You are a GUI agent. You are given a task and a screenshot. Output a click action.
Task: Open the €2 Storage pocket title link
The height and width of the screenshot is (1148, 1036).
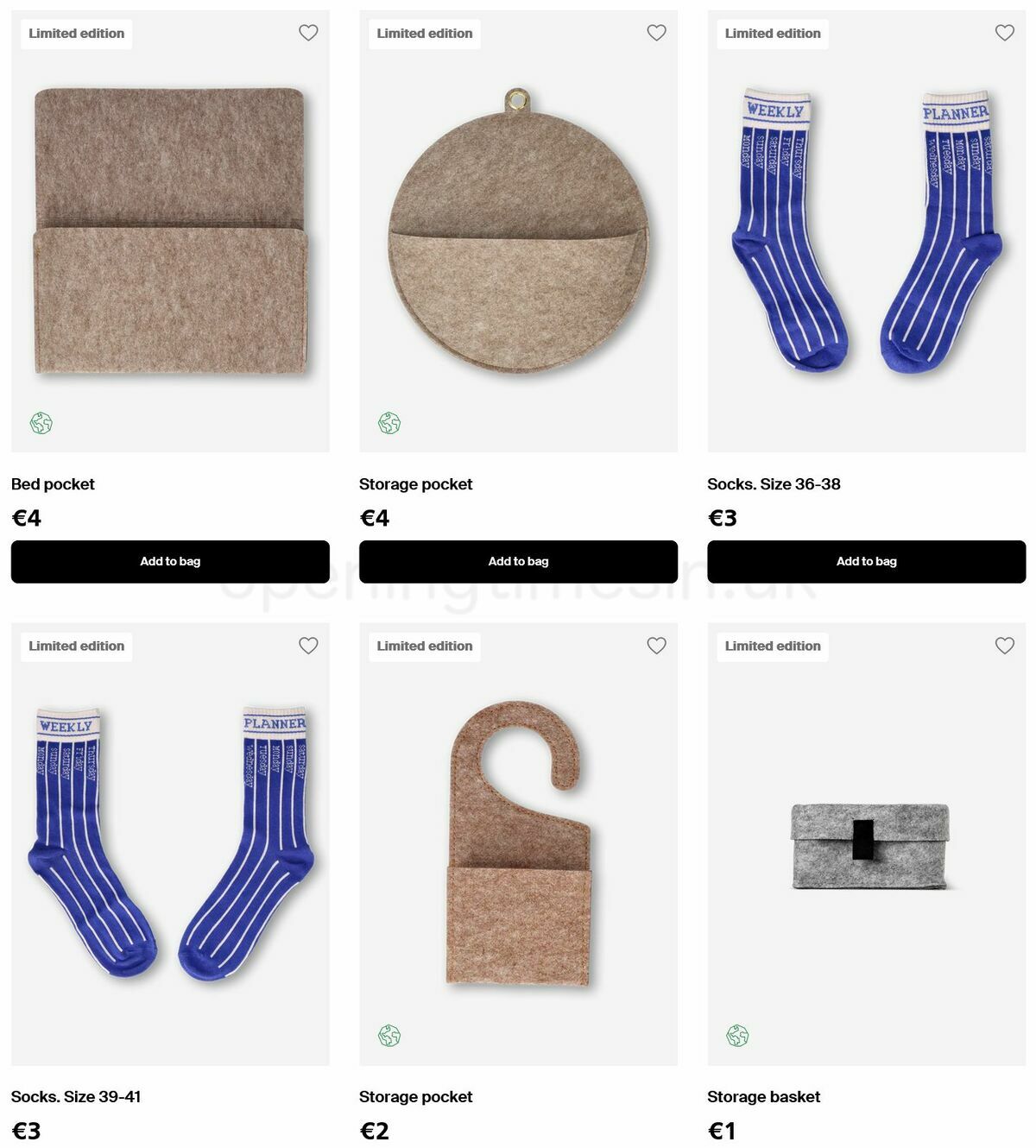coord(415,1097)
